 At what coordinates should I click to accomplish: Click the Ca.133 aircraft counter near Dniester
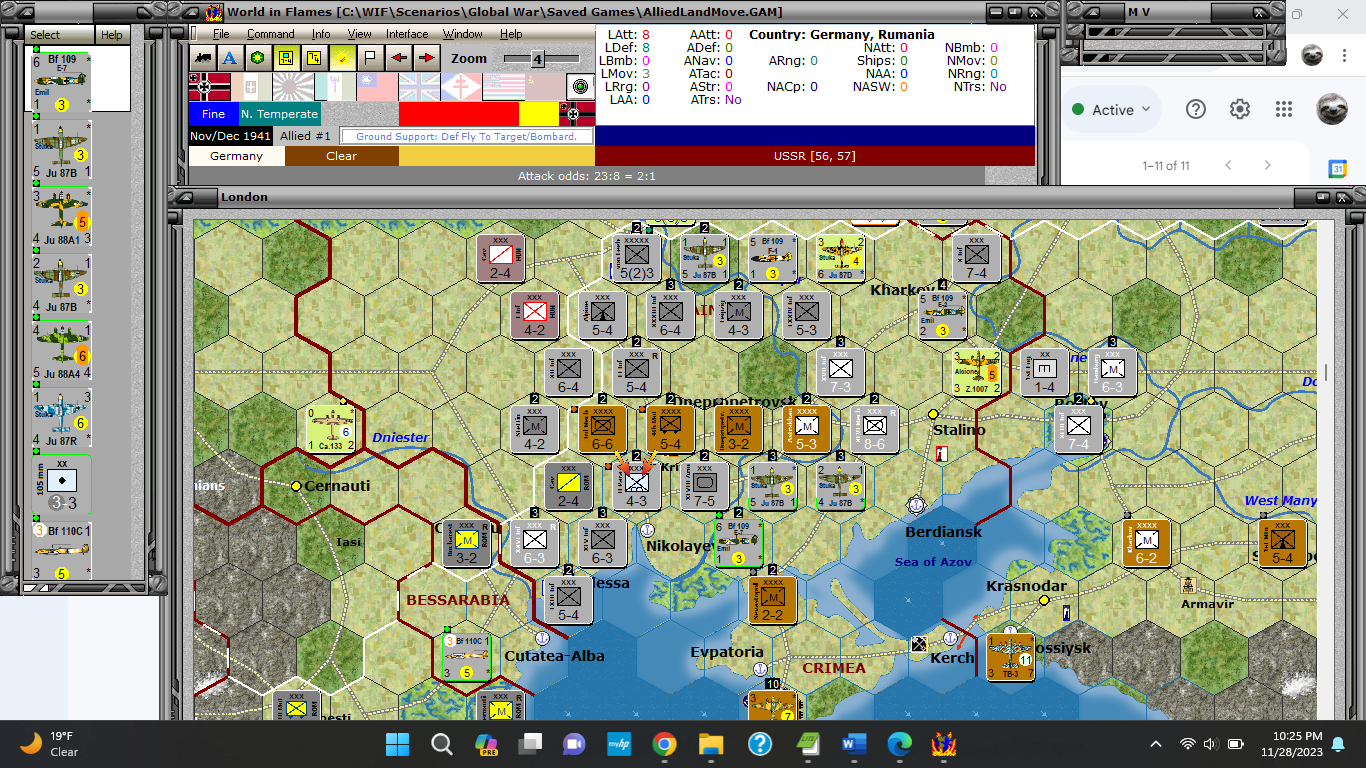[332, 428]
